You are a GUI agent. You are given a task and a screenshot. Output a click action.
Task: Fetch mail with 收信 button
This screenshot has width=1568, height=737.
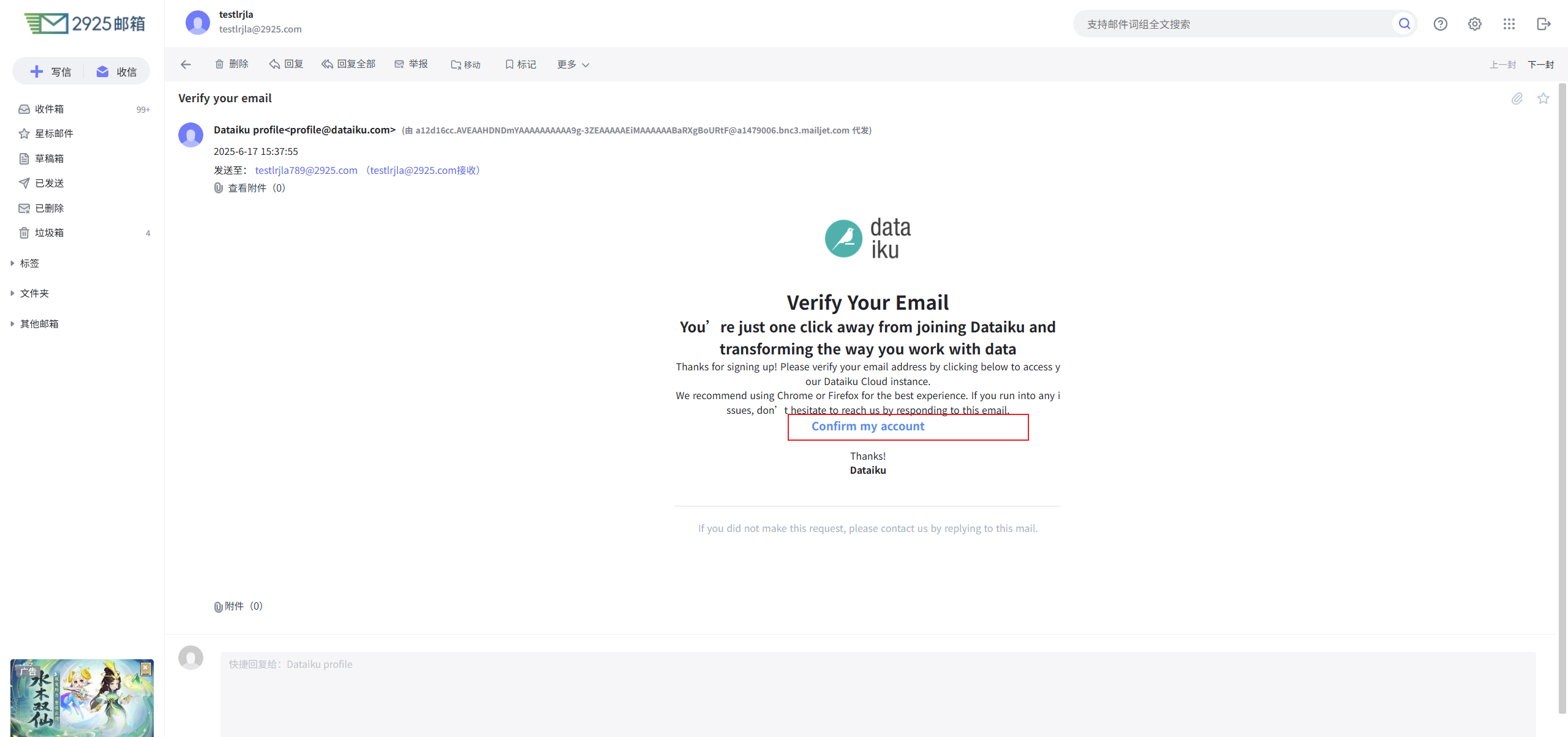(x=116, y=72)
